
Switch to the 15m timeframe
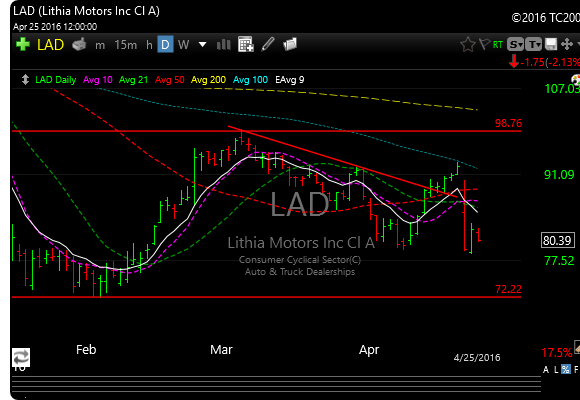coord(125,45)
